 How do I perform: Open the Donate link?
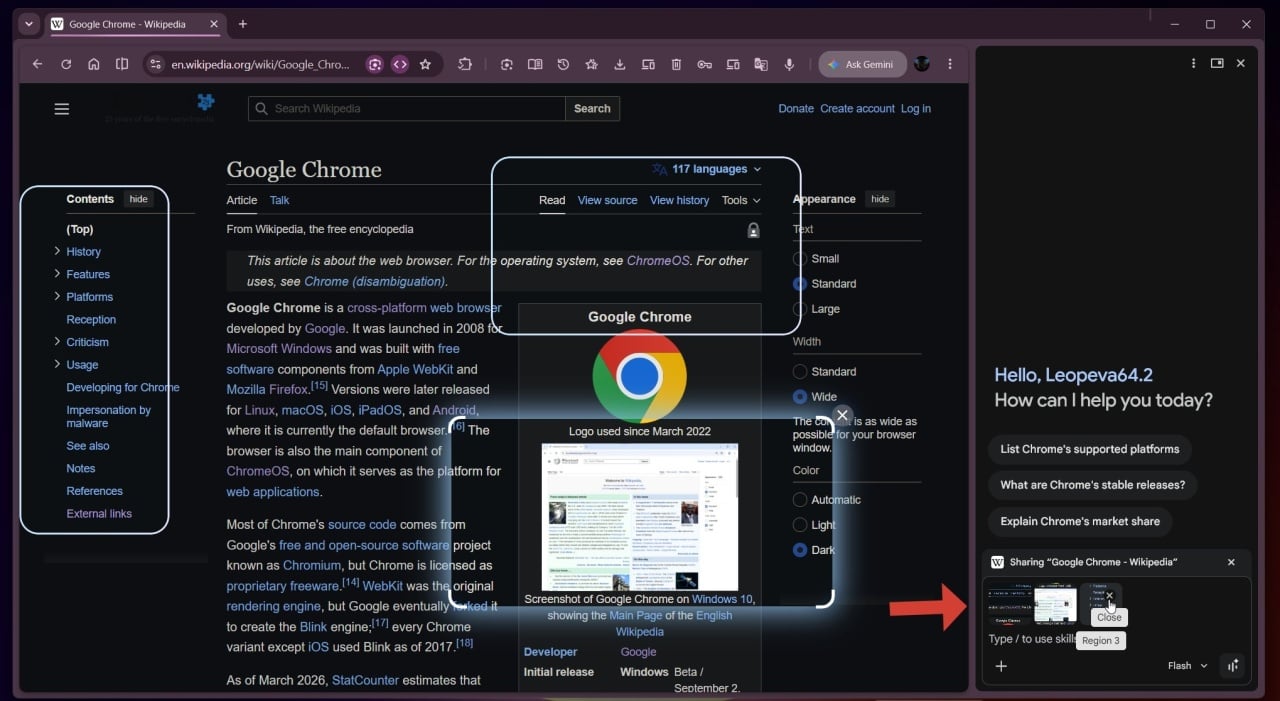pos(796,109)
